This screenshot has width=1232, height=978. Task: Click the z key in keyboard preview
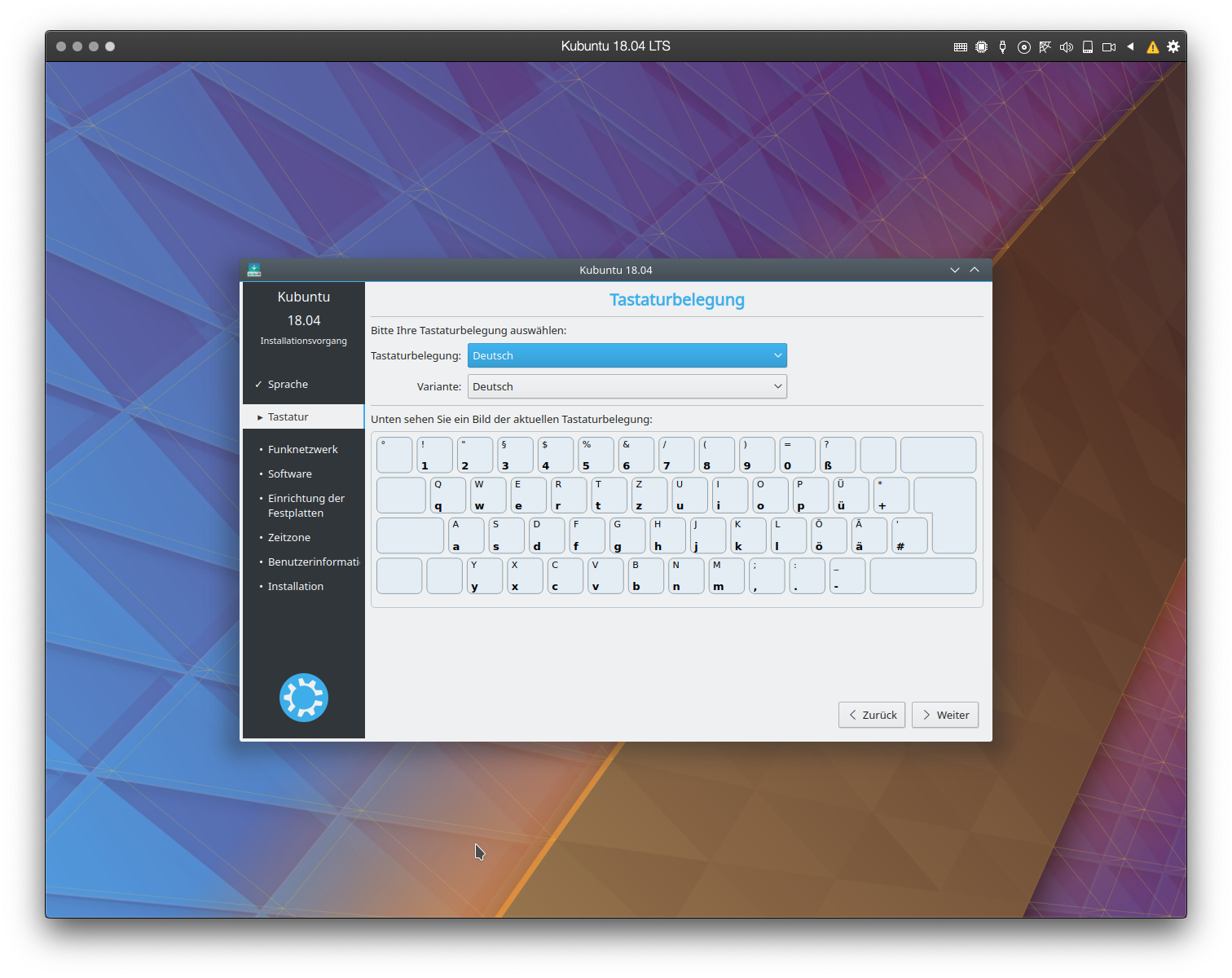649,495
